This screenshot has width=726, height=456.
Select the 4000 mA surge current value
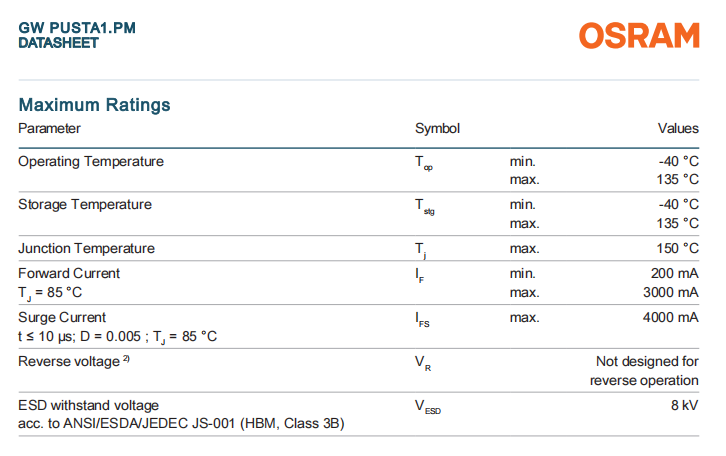pyautogui.click(x=670, y=317)
